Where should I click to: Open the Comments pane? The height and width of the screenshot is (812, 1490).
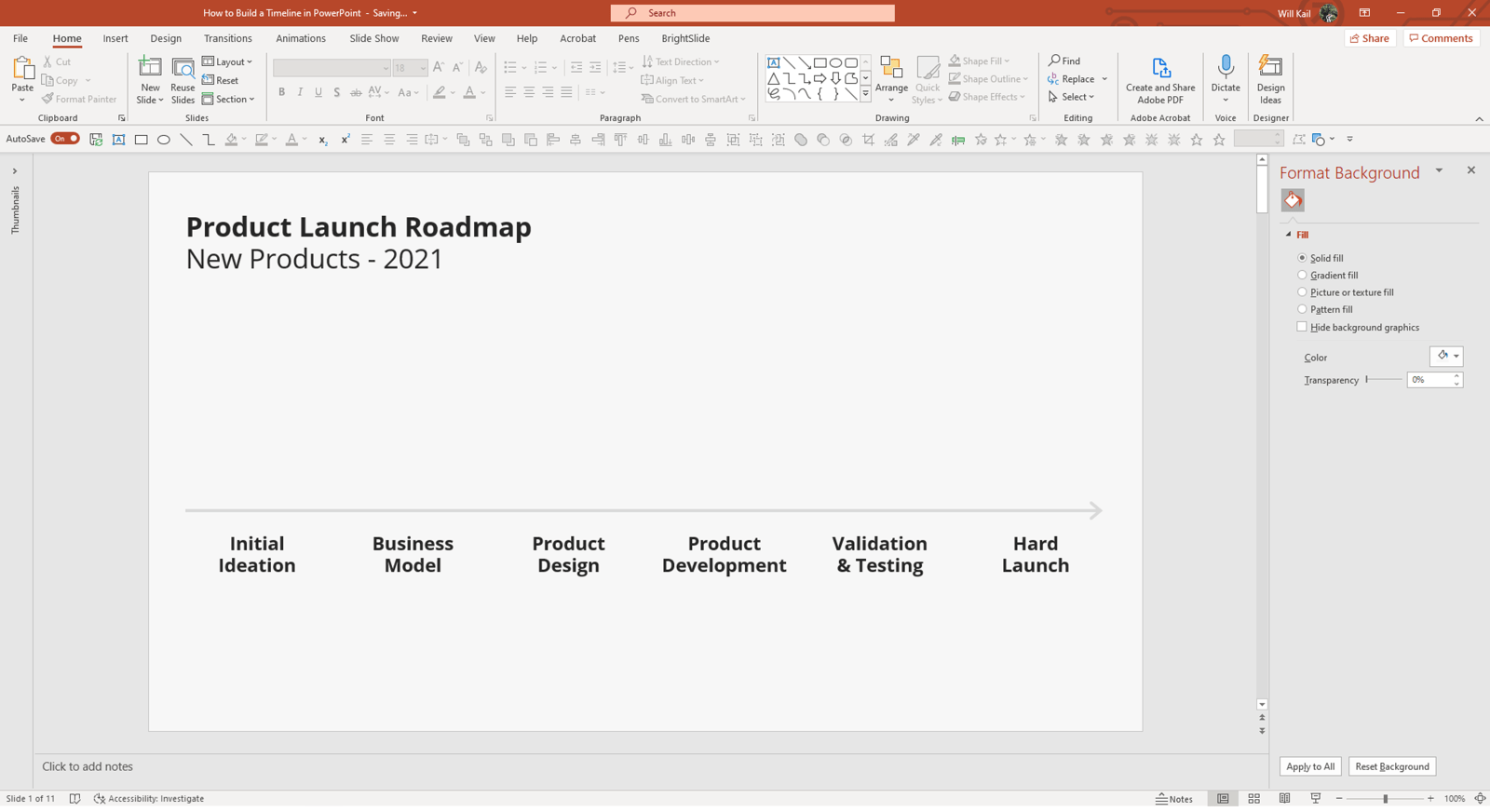(1442, 38)
